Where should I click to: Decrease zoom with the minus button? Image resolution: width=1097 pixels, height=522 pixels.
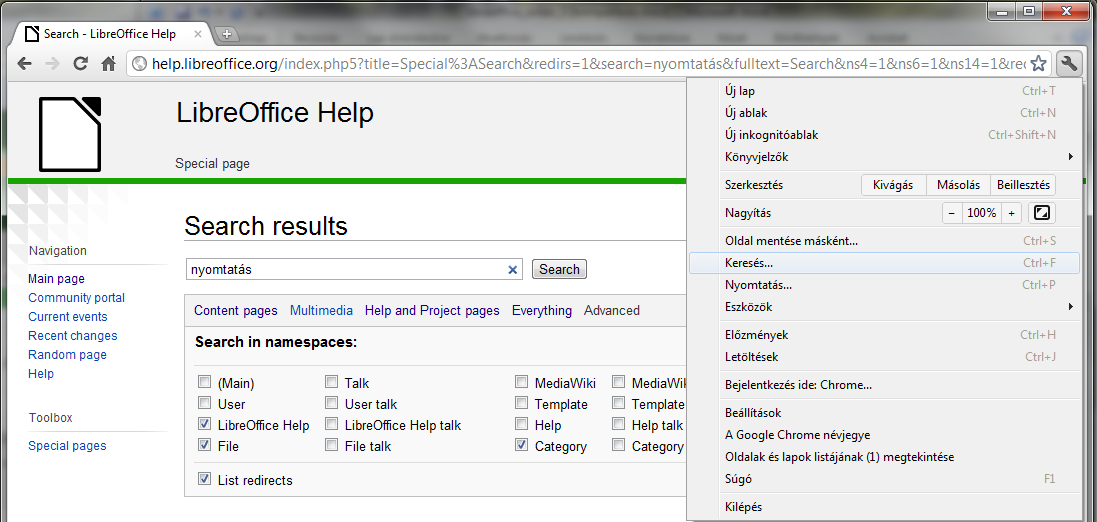tap(951, 213)
